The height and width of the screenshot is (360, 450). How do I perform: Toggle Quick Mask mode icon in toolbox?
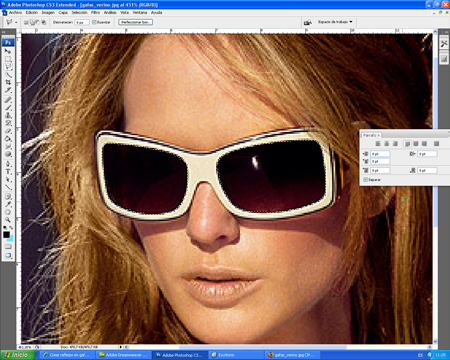coord(8,247)
